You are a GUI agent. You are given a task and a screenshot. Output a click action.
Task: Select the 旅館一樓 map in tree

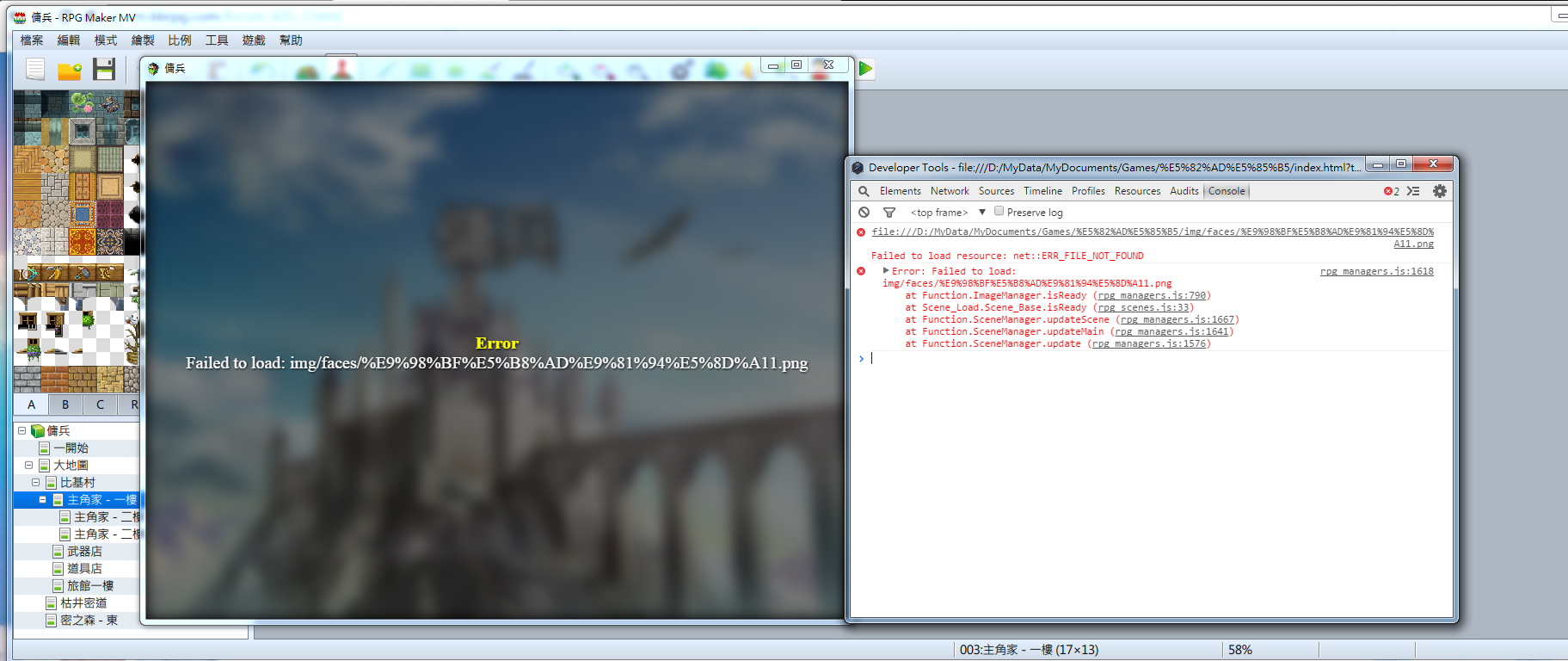coord(90,586)
